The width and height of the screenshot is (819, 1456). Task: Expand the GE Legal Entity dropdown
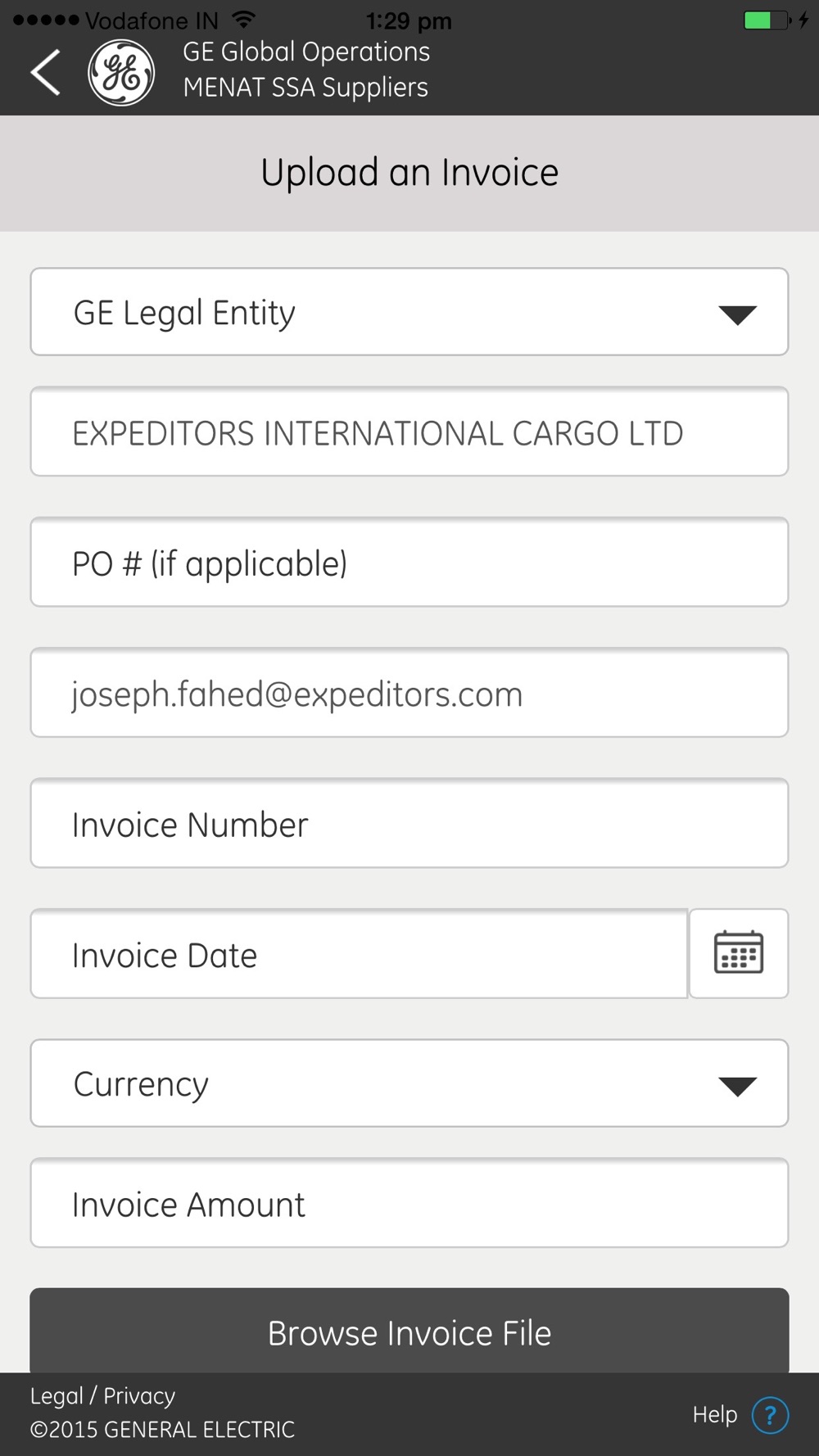point(409,312)
